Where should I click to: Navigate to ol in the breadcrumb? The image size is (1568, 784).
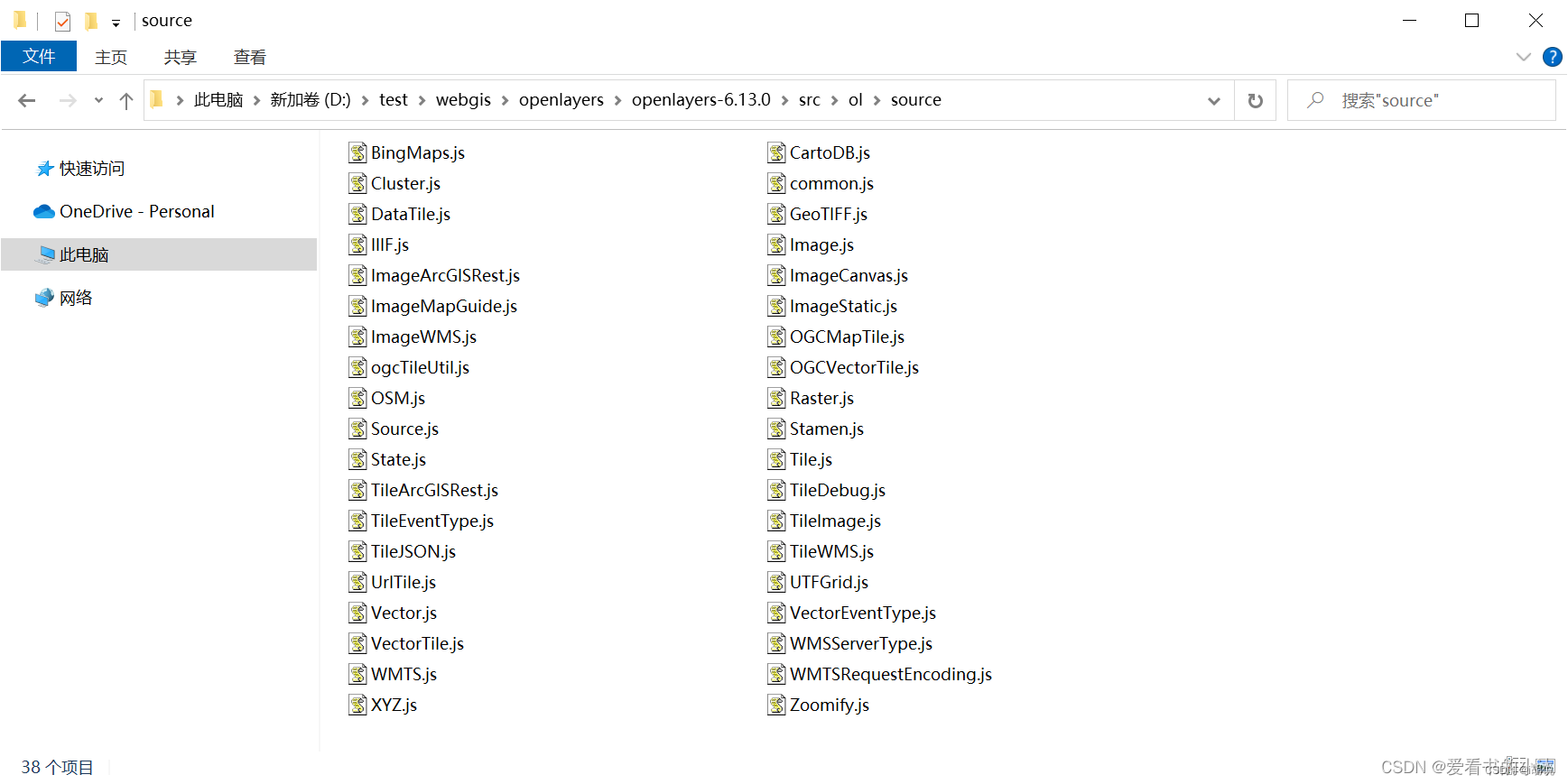(856, 100)
